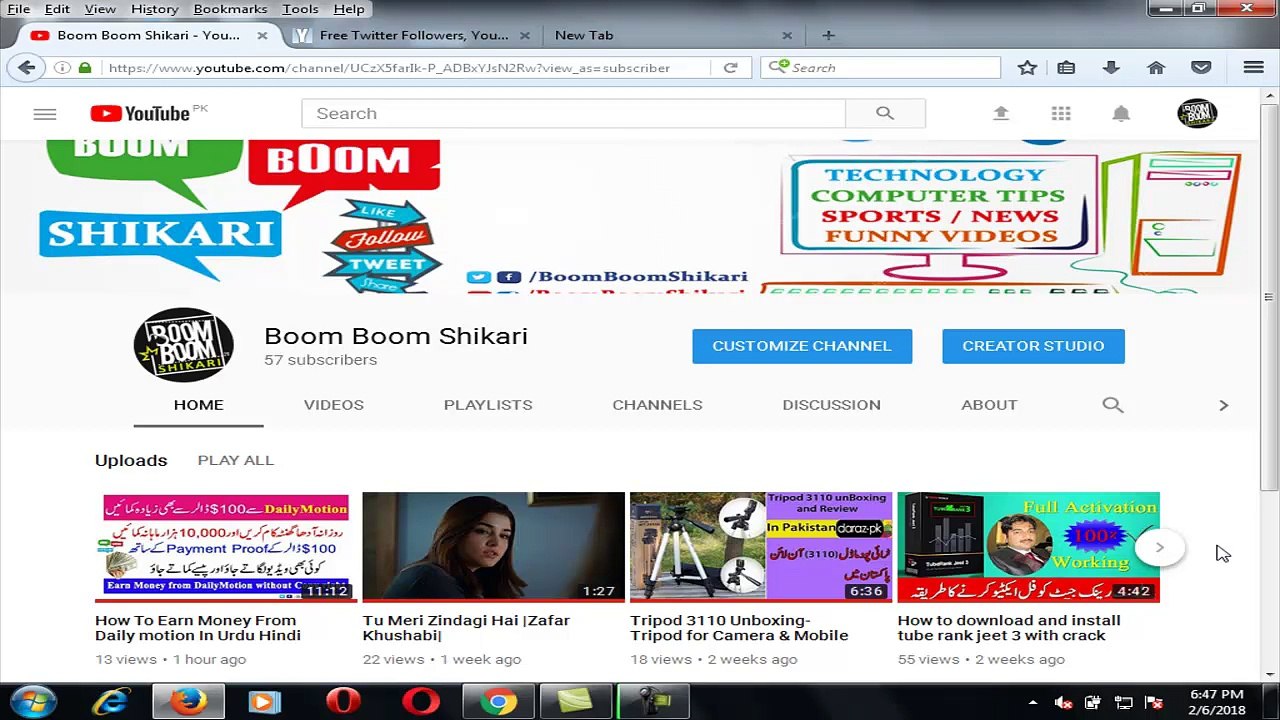Click the muted volume tray icon
The width and height of the screenshot is (1280, 720).
[x=1064, y=703]
